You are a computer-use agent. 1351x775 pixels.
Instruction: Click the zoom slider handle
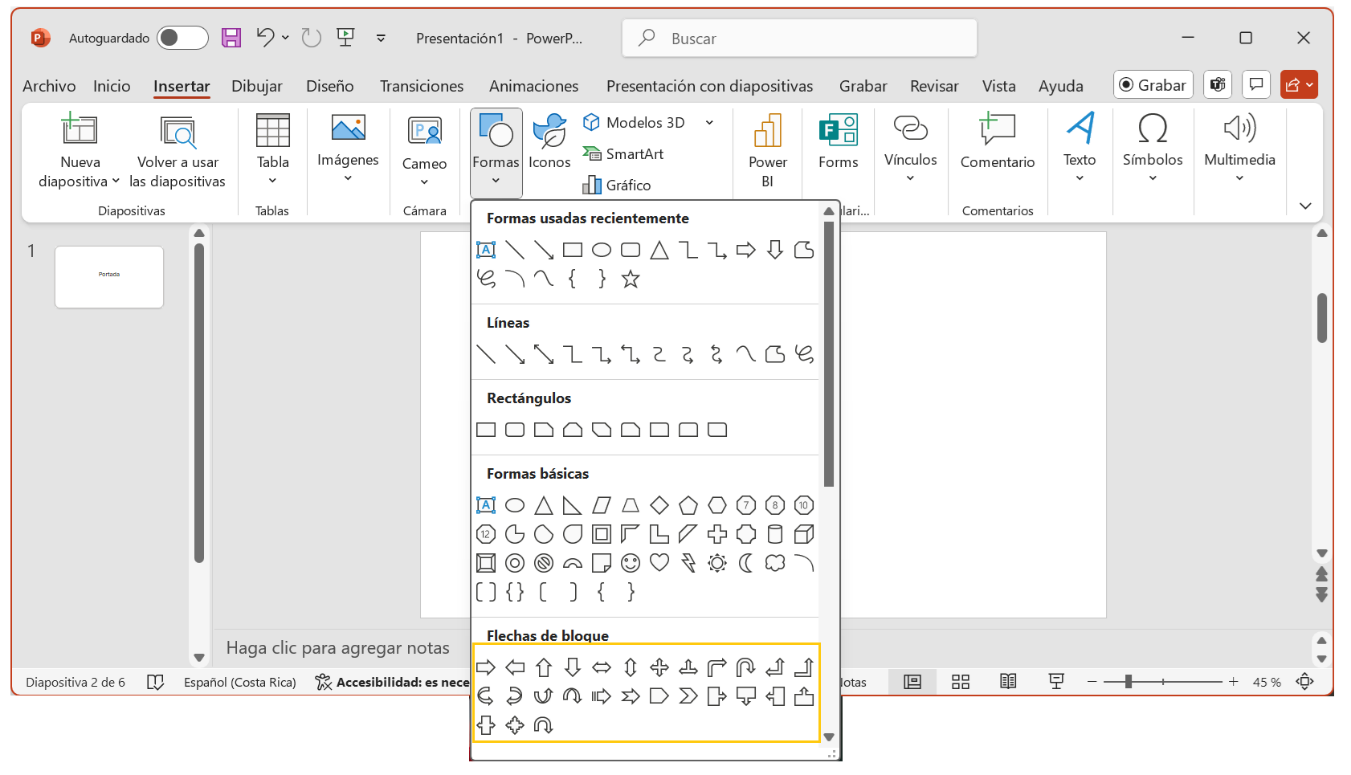pyautogui.click(x=1128, y=682)
